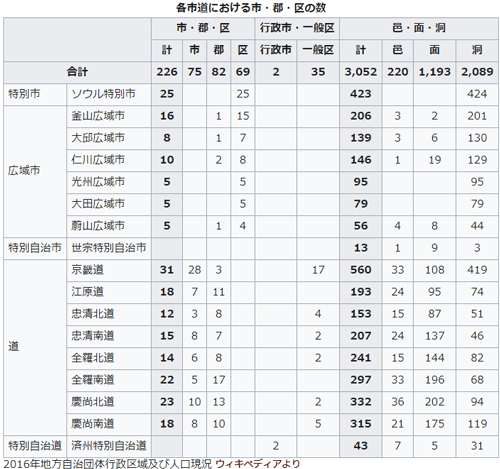Click the value 332 in 慶尚北道 row
Viewport: 500px width, 469px height.
(x=361, y=402)
